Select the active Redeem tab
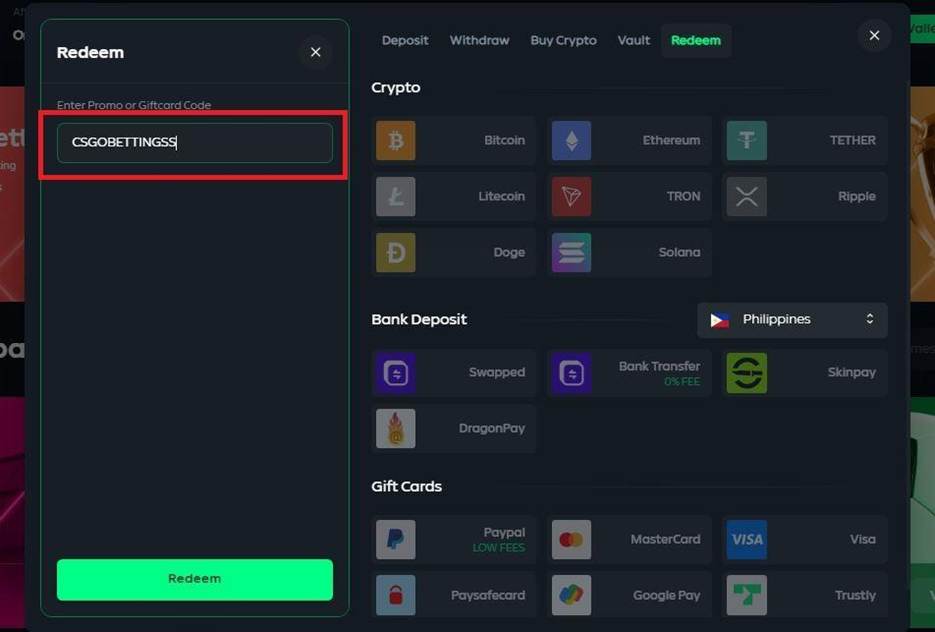Screen dimensions: 935x632 (696, 41)
